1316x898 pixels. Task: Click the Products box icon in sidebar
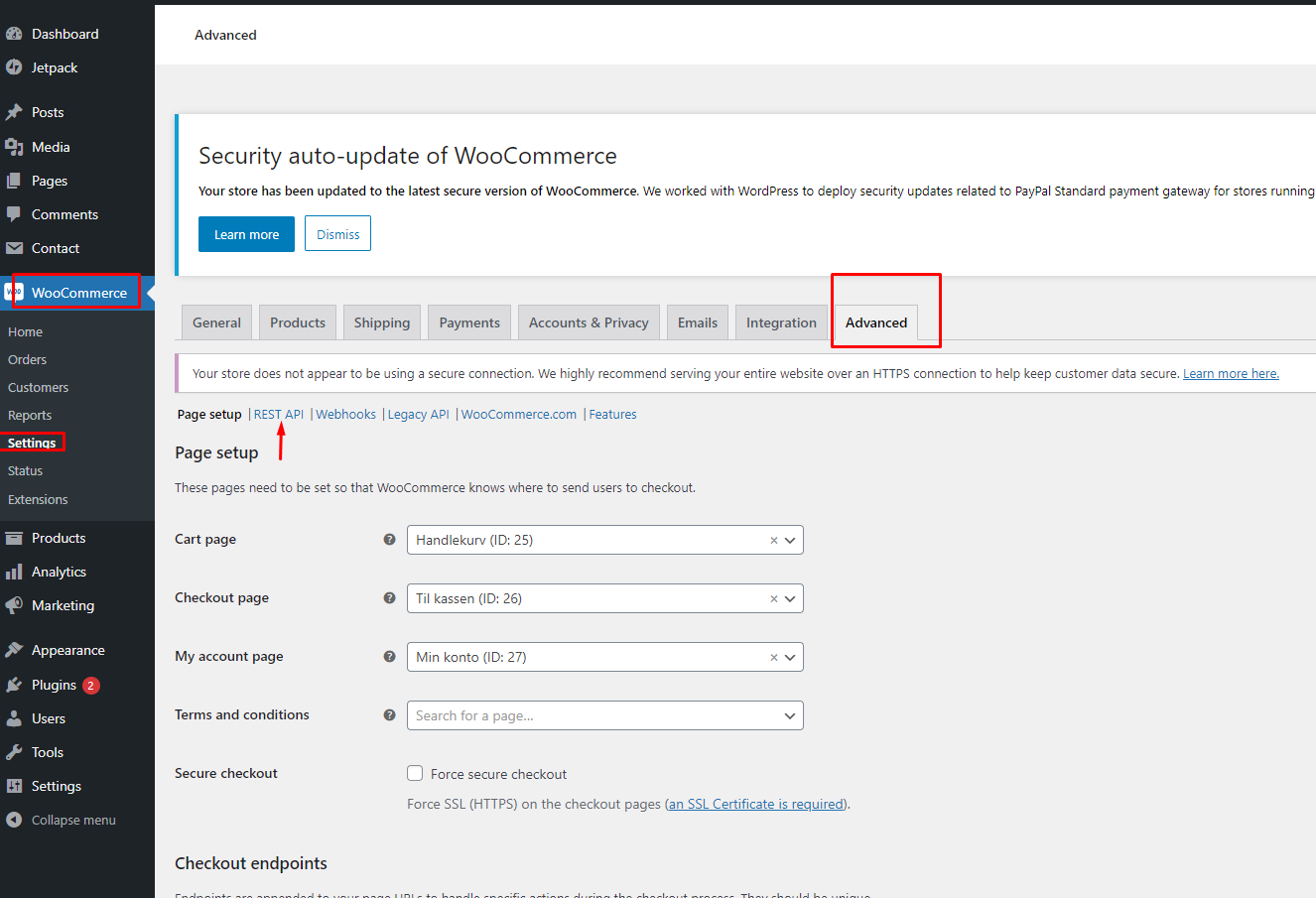(x=14, y=538)
